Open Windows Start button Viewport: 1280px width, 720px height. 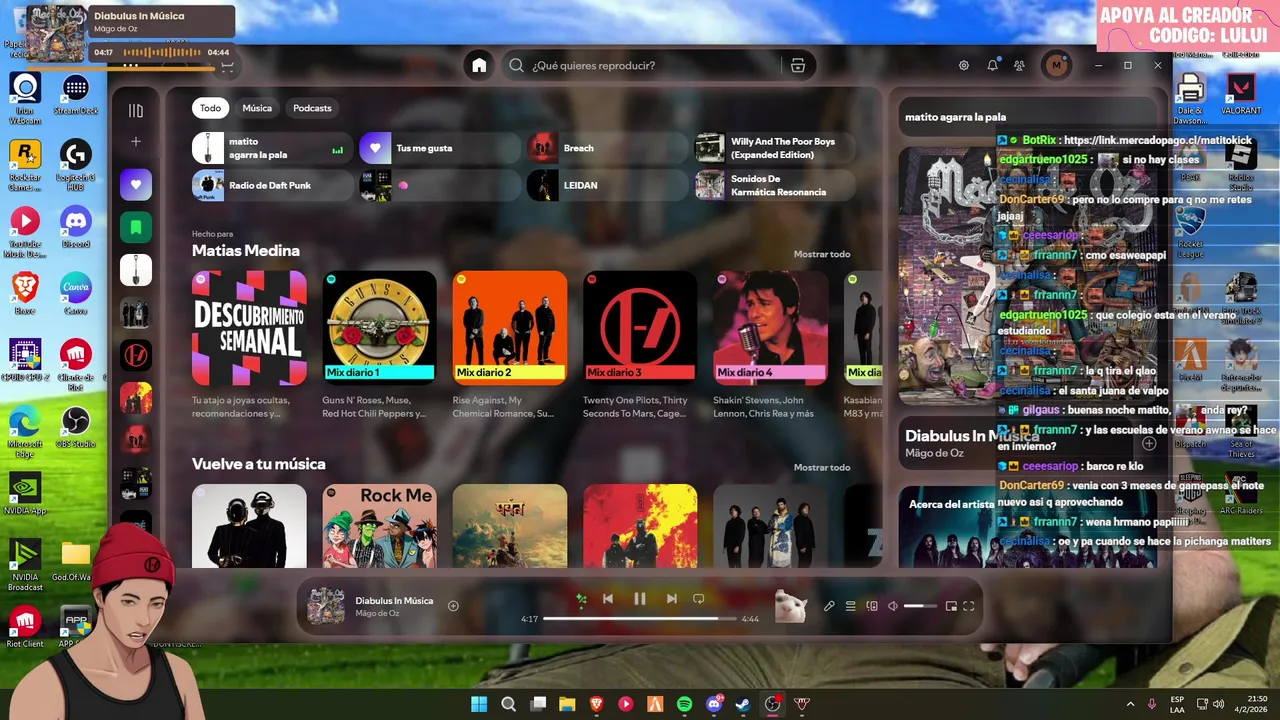pyautogui.click(x=479, y=704)
